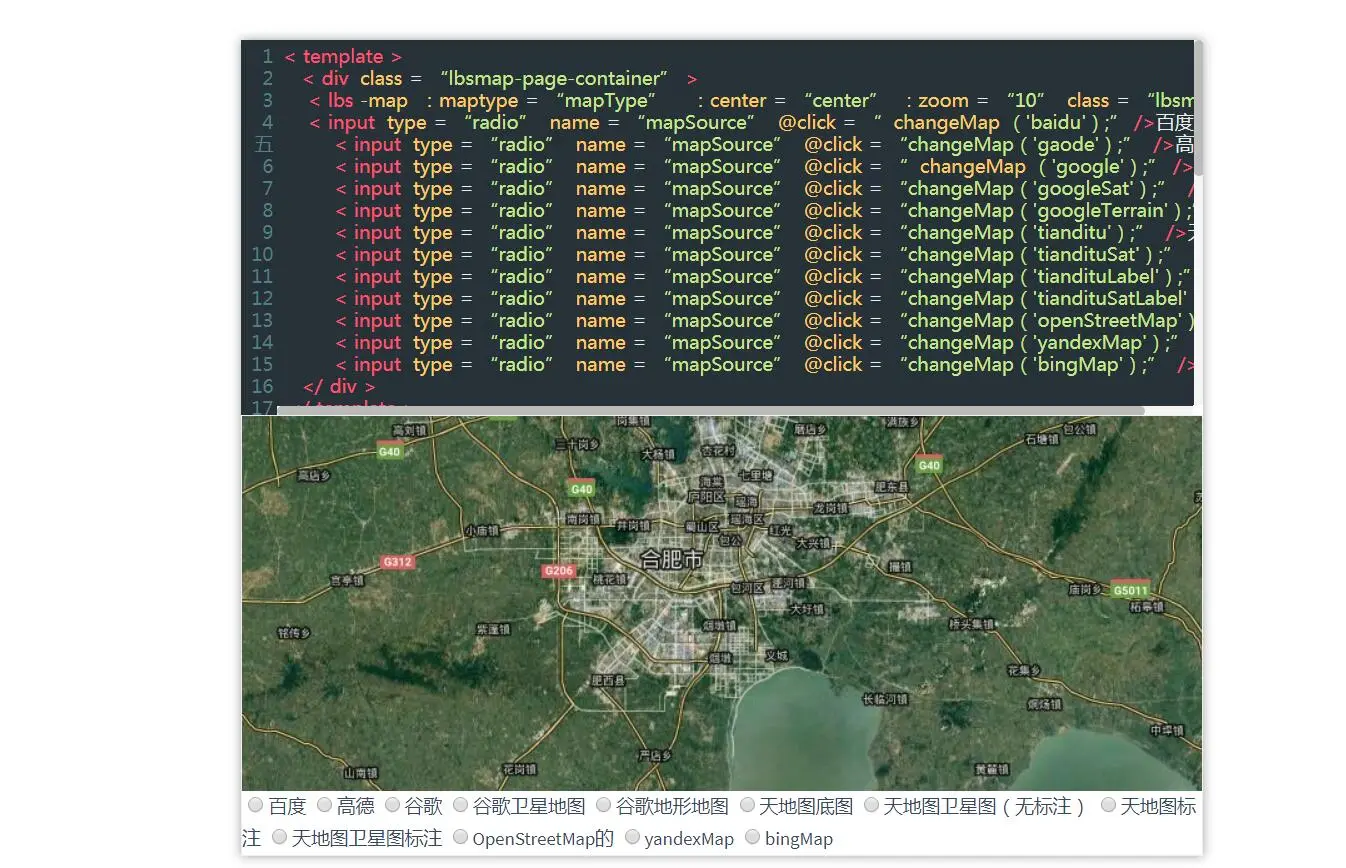1346x868 pixels.
Task: Select 天地图卫星图(无标注) radio button
Action: click(x=871, y=805)
